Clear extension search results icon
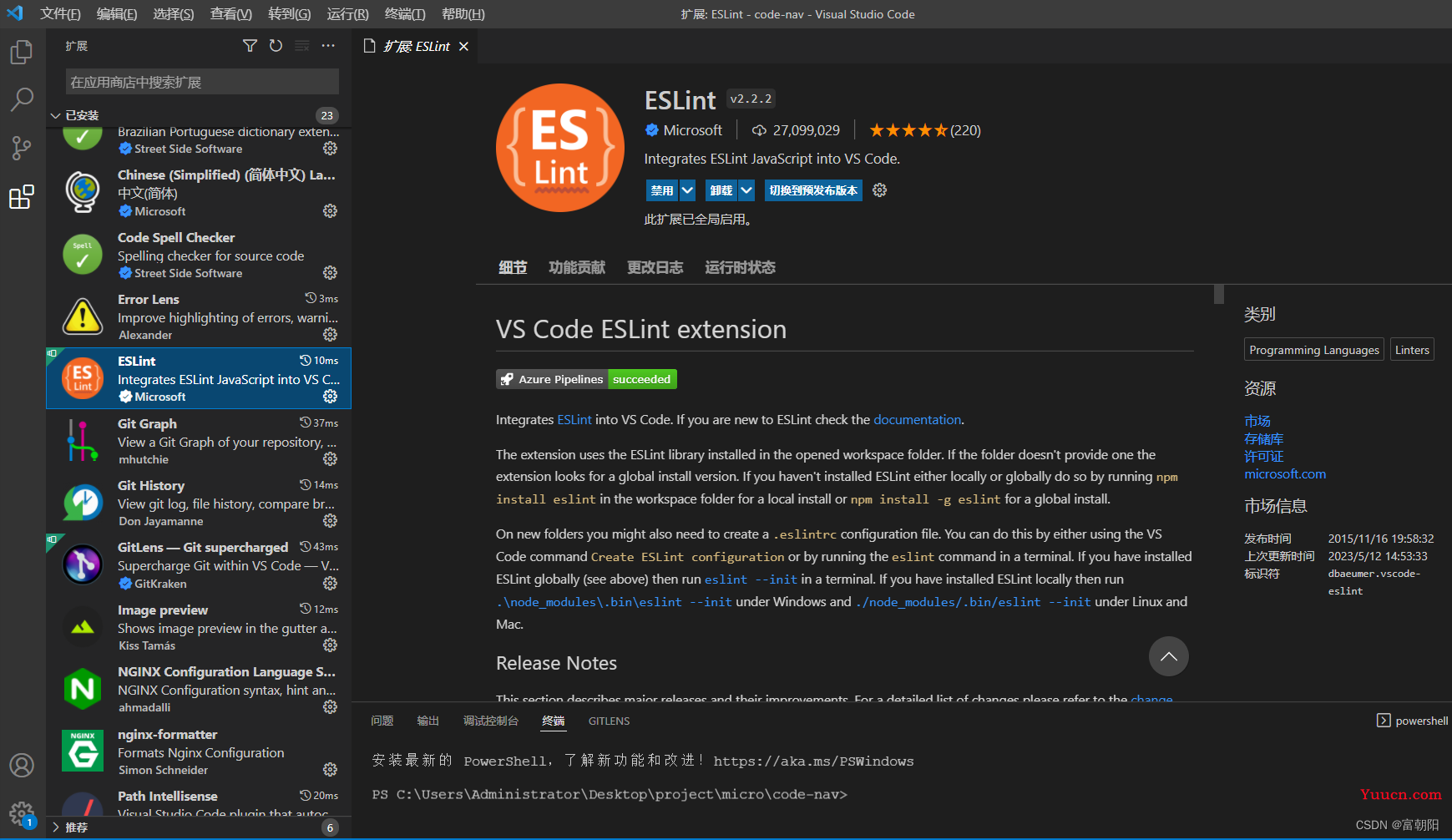1452x840 pixels. pyautogui.click(x=302, y=46)
